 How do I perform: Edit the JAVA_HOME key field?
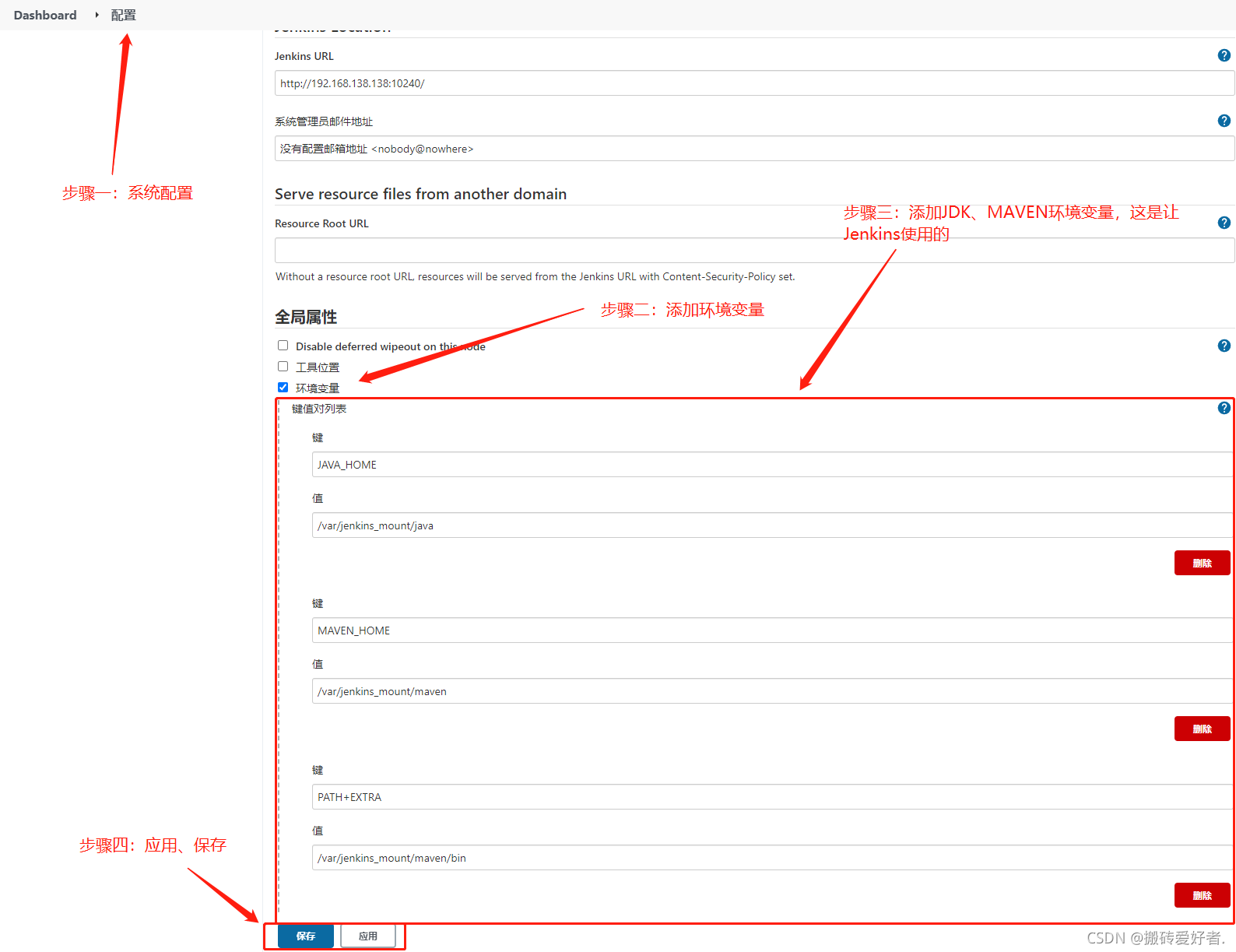point(772,465)
